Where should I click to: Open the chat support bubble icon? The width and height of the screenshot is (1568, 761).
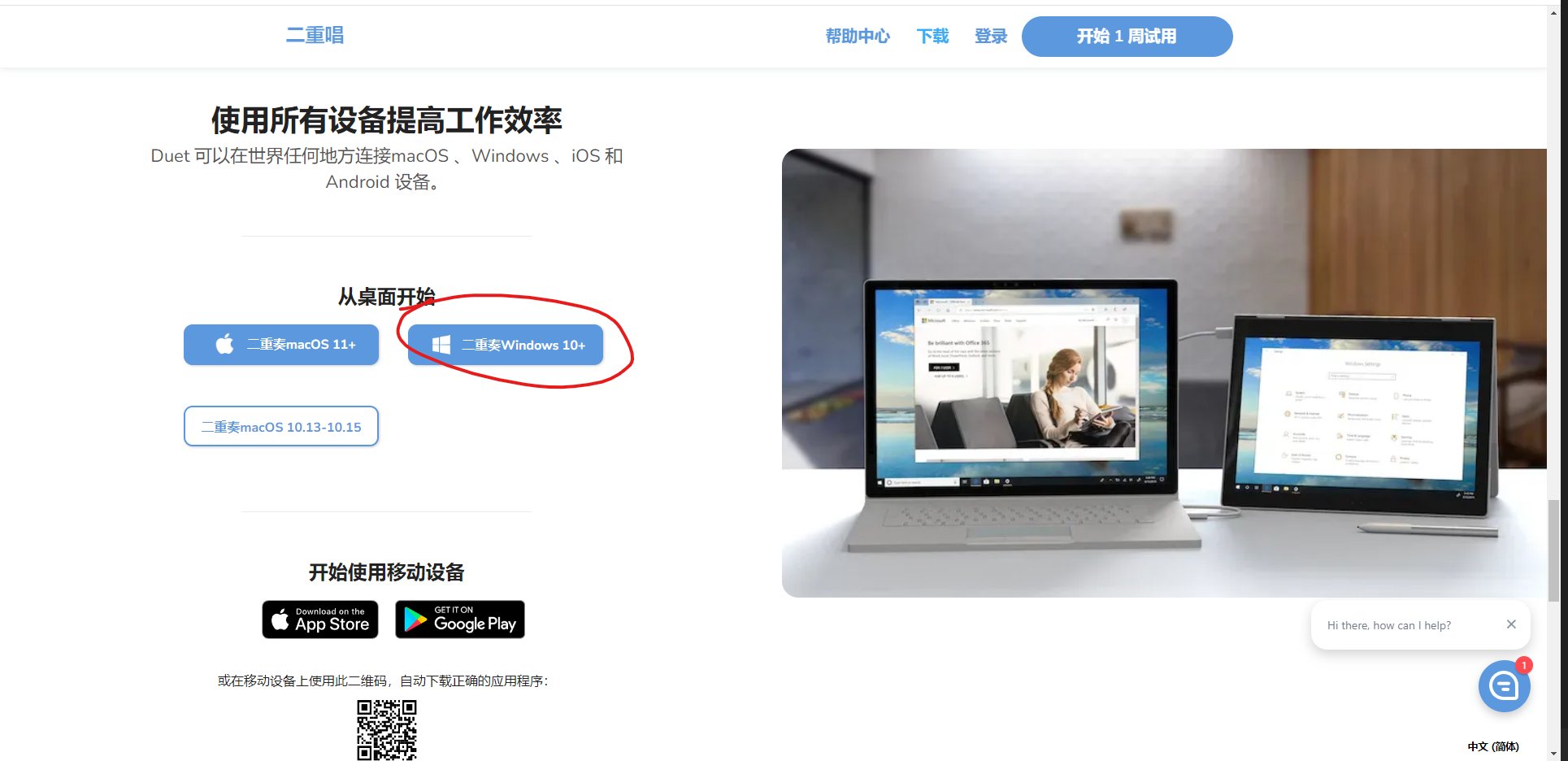pyautogui.click(x=1504, y=686)
